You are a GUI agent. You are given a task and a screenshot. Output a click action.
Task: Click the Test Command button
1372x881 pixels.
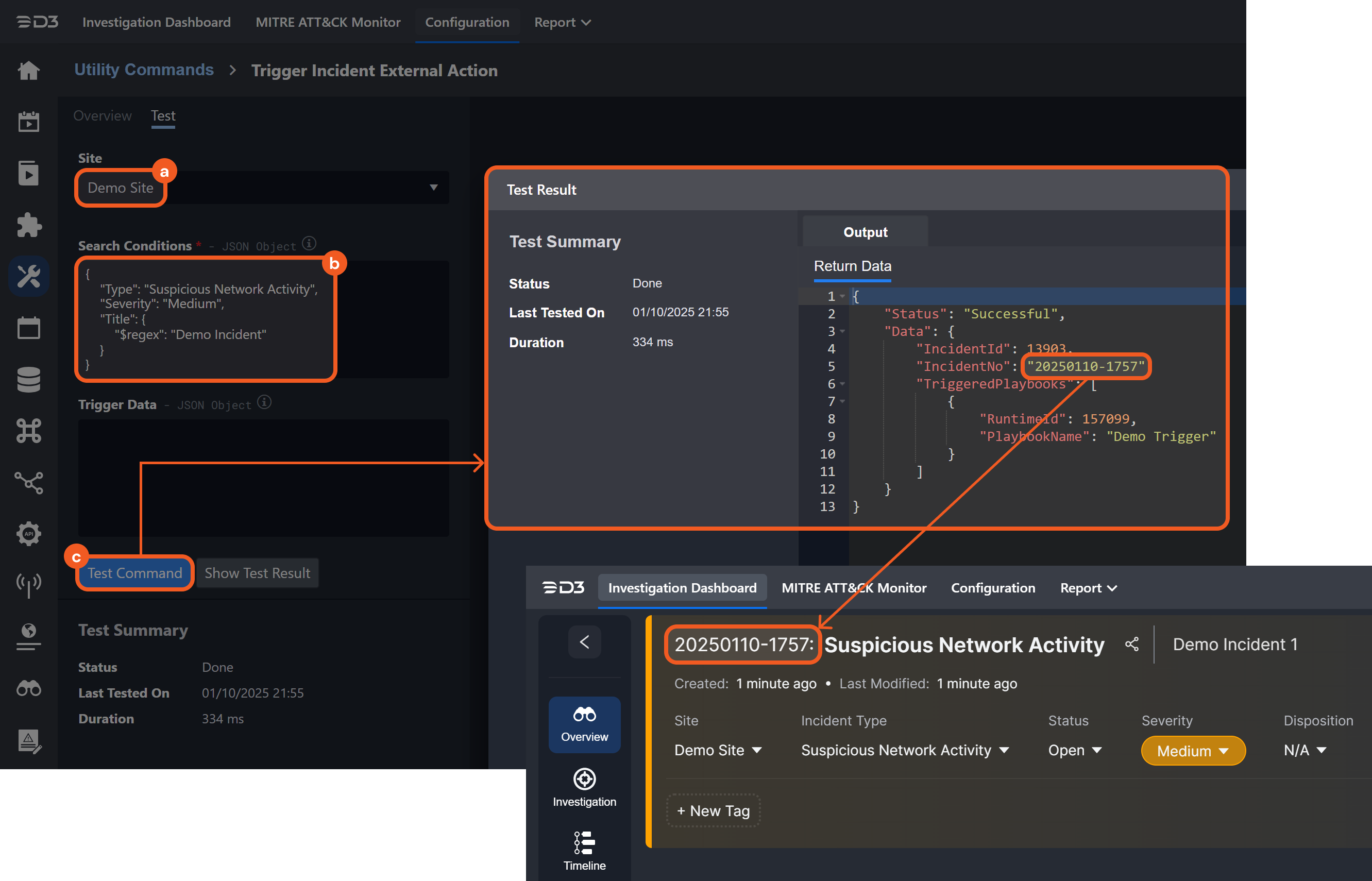tap(135, 573)
